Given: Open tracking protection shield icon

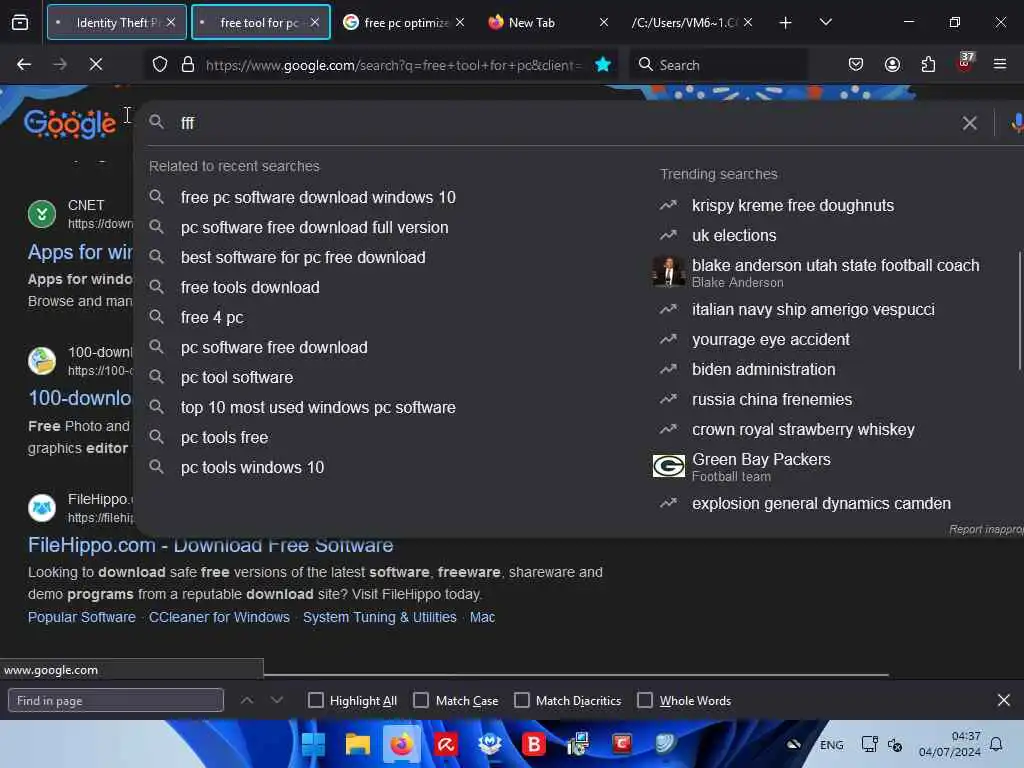Looking at the screenshot, I should [x=160, y=65].
